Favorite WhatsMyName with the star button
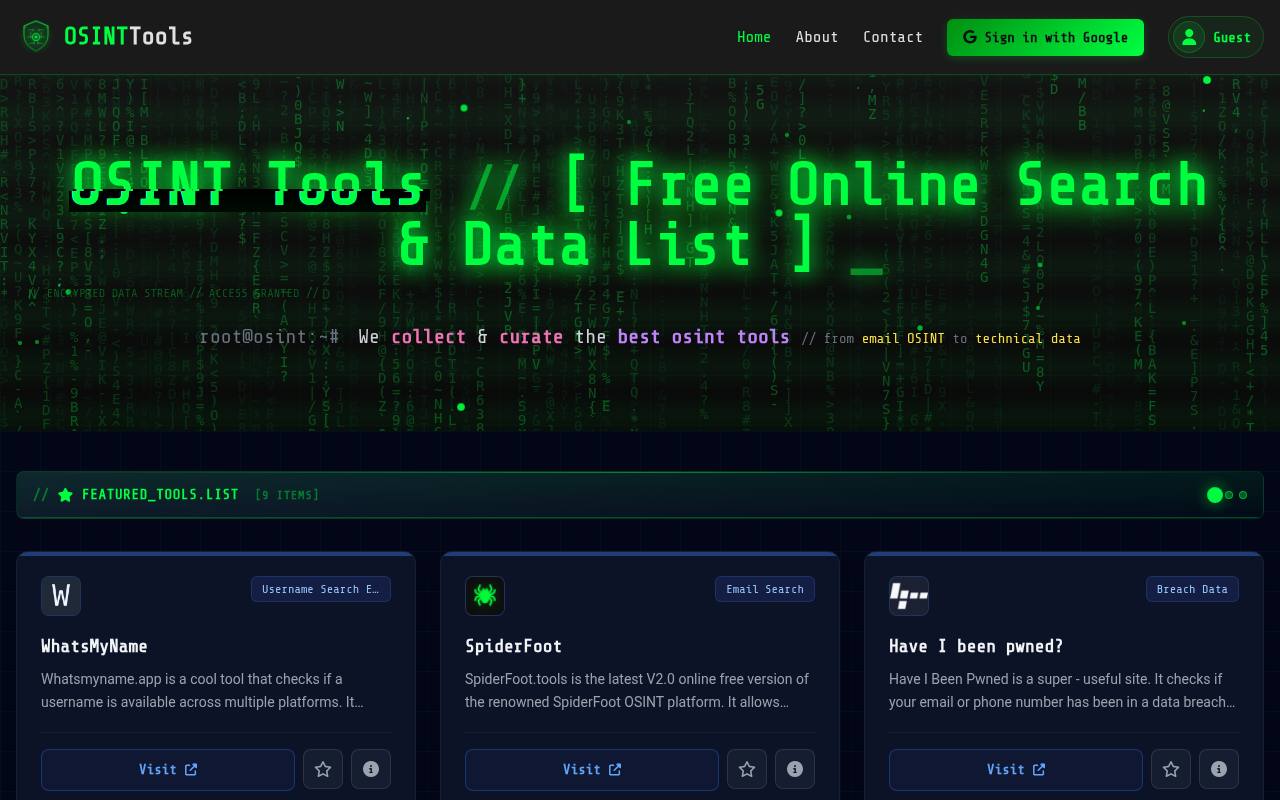This screenshot has height=800, width=1280. 323,769
